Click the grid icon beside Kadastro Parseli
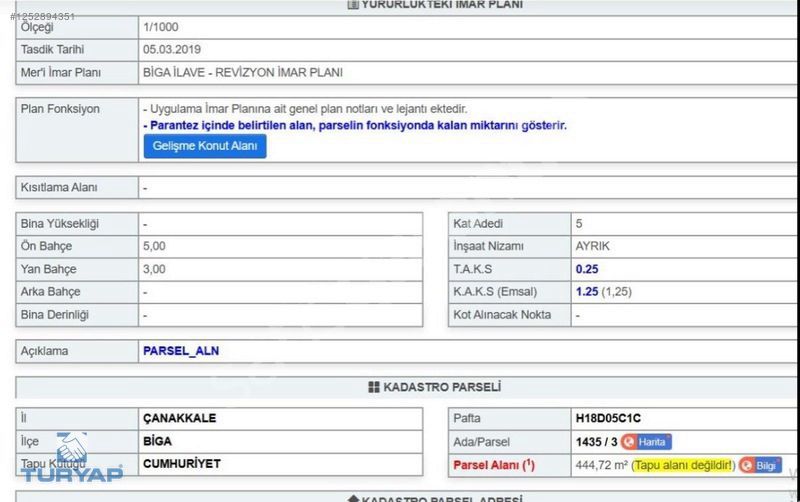Viewport: 800px width, 502px height. coord(374,387)
